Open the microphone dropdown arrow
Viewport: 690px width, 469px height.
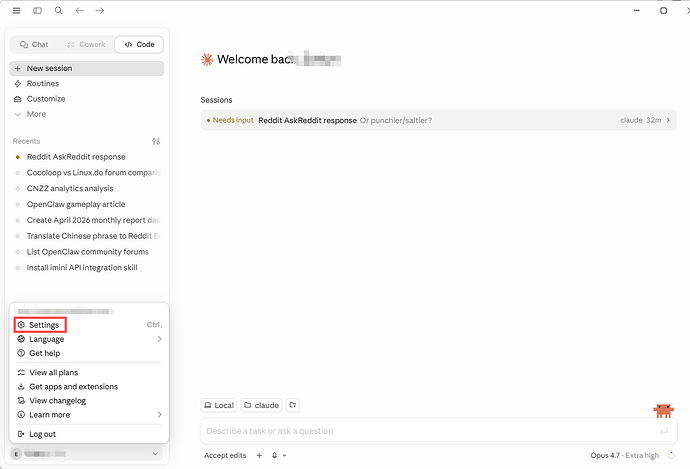285,456
